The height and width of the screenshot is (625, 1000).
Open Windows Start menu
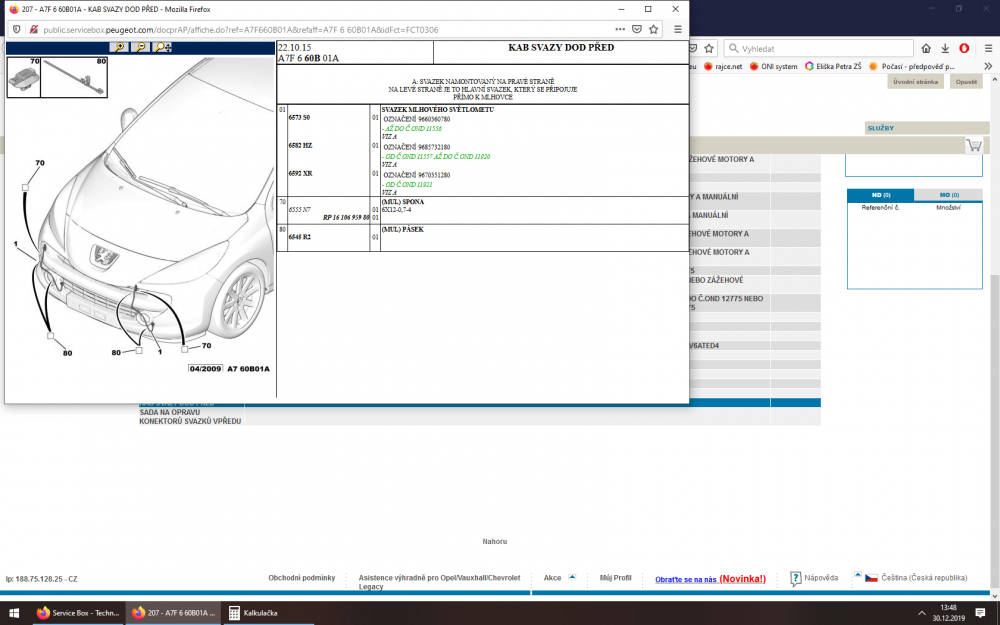(x=13, y=613)
